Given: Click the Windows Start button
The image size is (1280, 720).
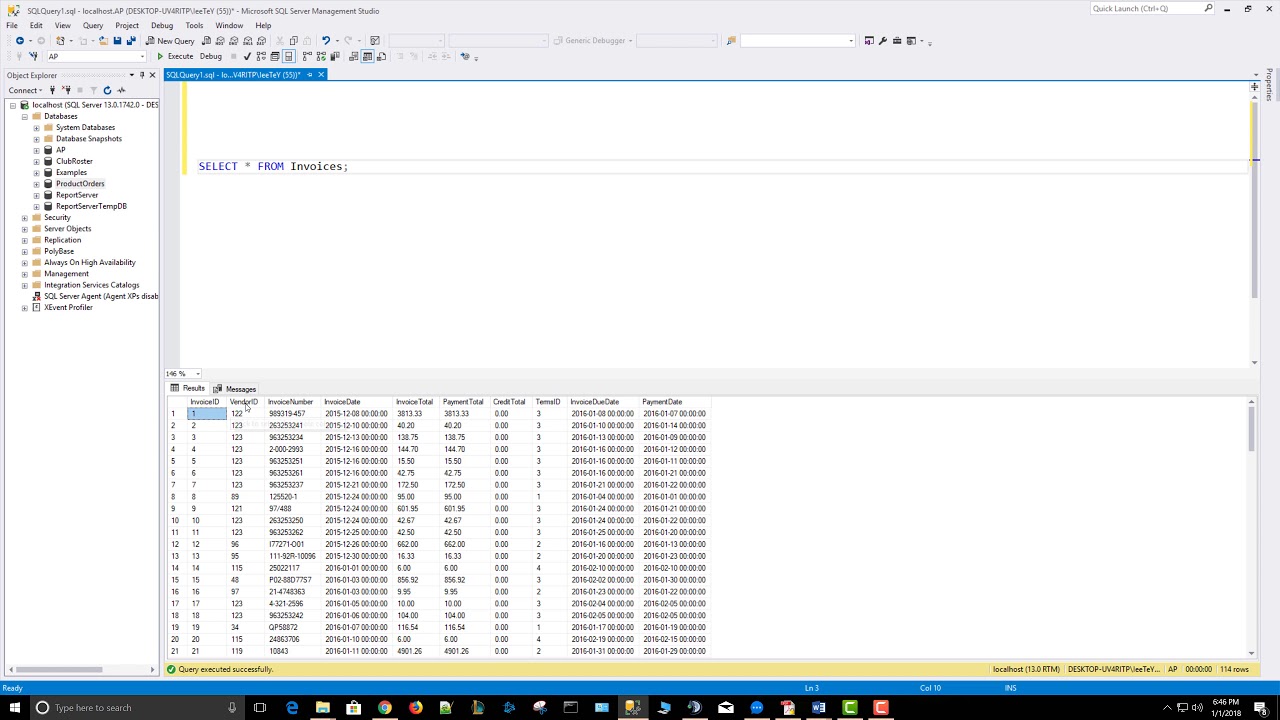Looking at the screenshot, I should 14,708.
